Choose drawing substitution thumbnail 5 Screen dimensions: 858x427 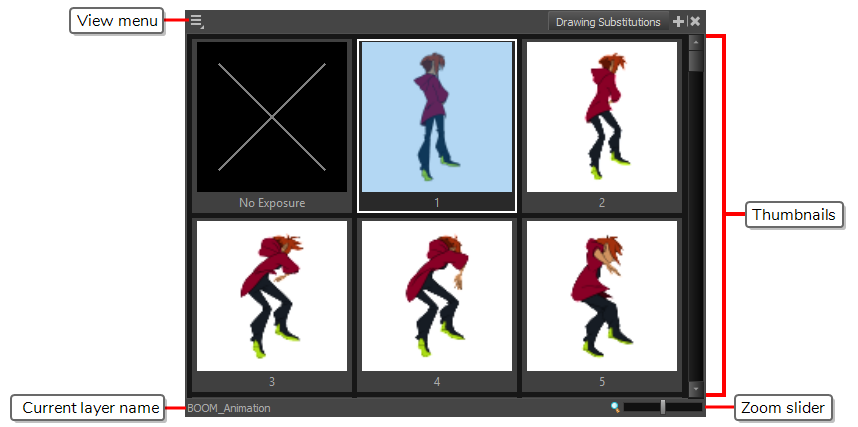click(x=601, y=296)
